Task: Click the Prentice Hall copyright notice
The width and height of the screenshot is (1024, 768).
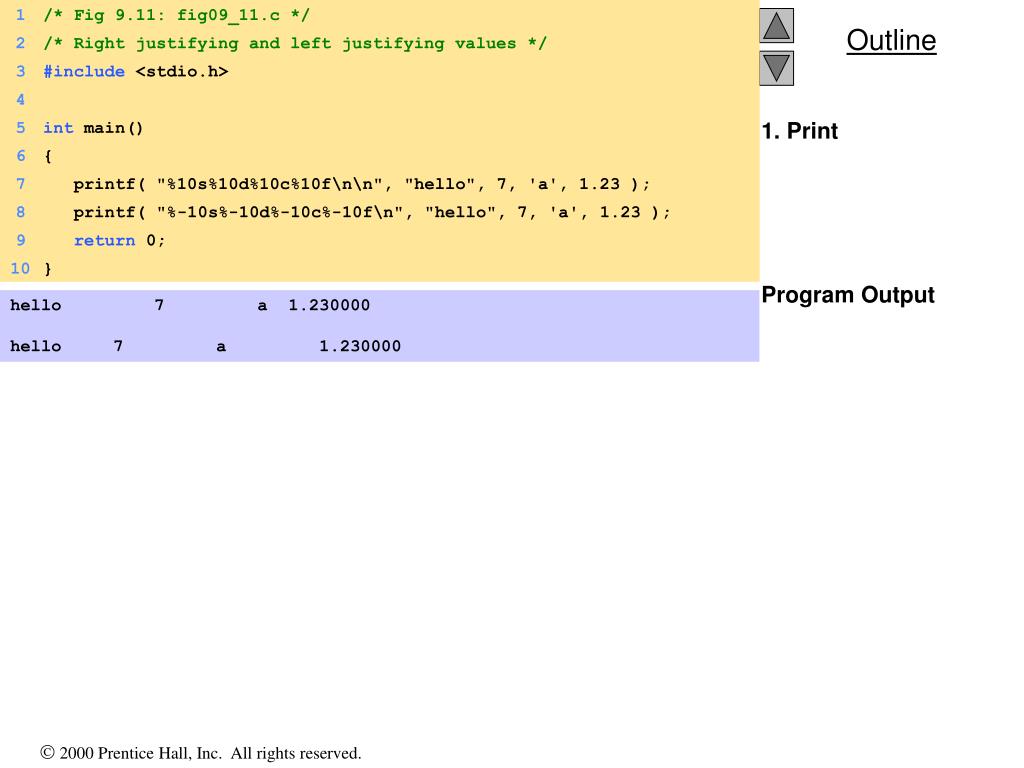Action: point(200,753)
